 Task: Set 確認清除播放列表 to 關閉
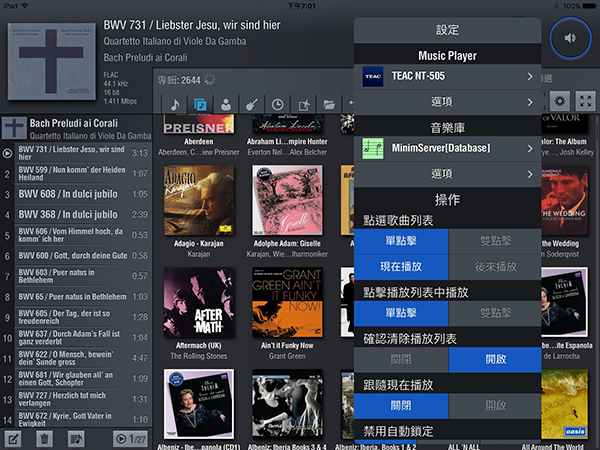coord(401,359)
